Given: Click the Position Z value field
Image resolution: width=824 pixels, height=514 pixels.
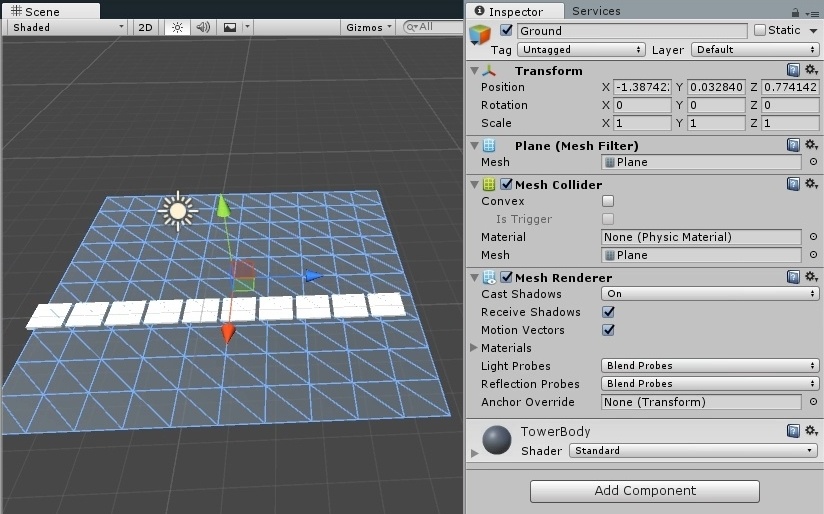Looking at the screenshot, I should pyautogui.click(x=790, y=87).
